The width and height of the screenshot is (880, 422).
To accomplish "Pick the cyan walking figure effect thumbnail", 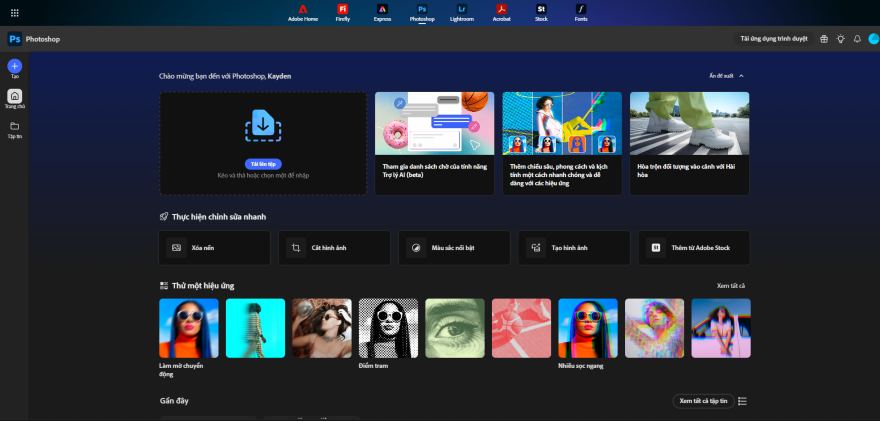I will point(255,328).
